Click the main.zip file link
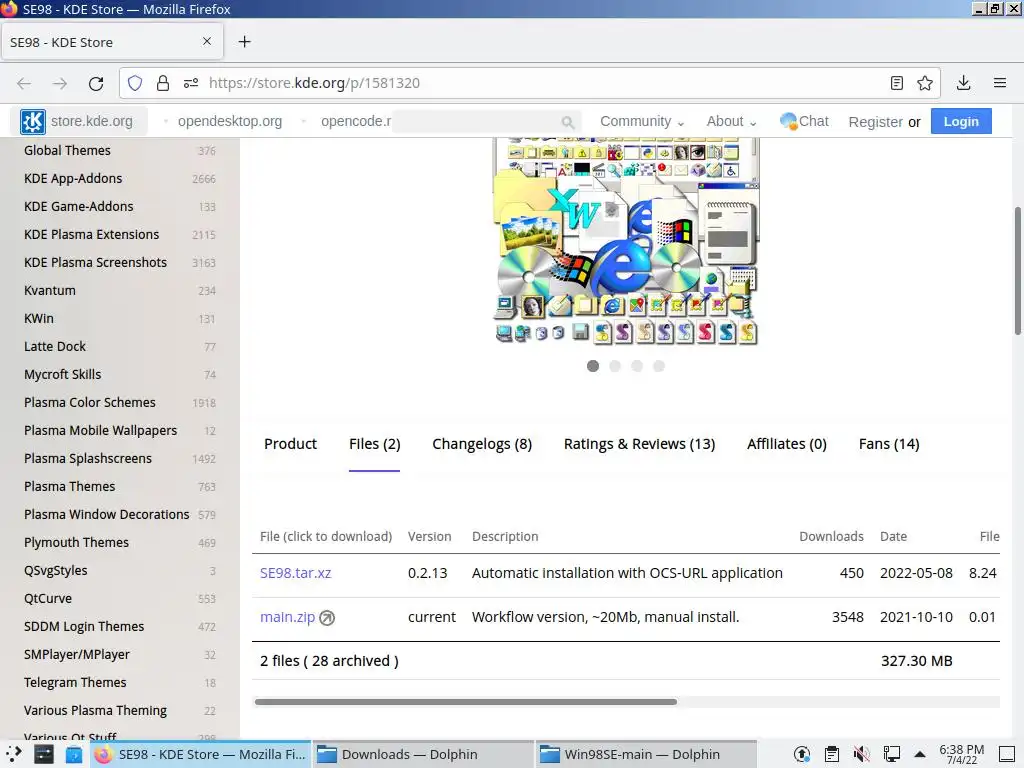Image resolution: width=1024 pixels, height=768 pixels. tap(287, 617)
